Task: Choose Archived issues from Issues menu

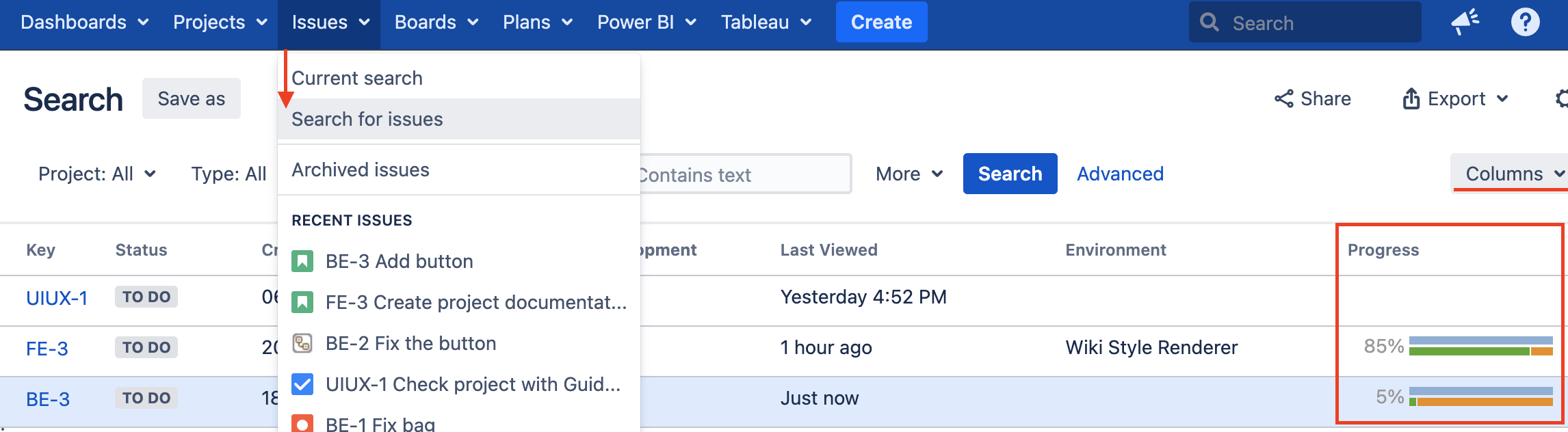Action: (361, 170)
